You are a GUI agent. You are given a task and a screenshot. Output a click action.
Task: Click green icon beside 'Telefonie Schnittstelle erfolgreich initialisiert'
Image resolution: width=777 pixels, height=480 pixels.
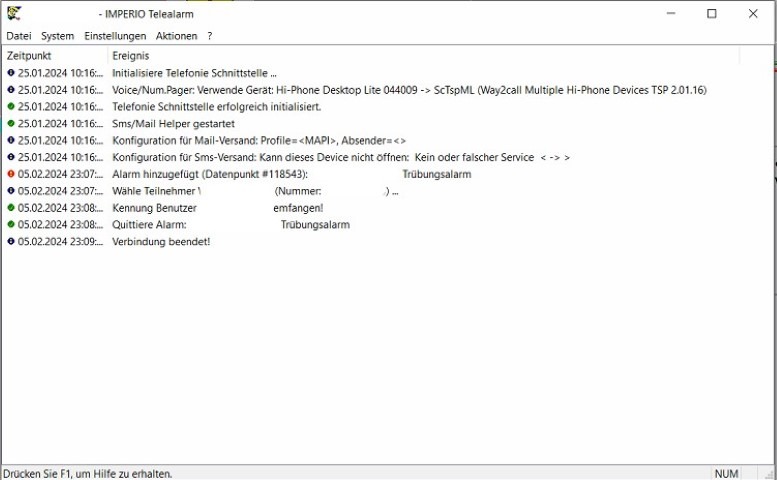(x=11, y=107)
